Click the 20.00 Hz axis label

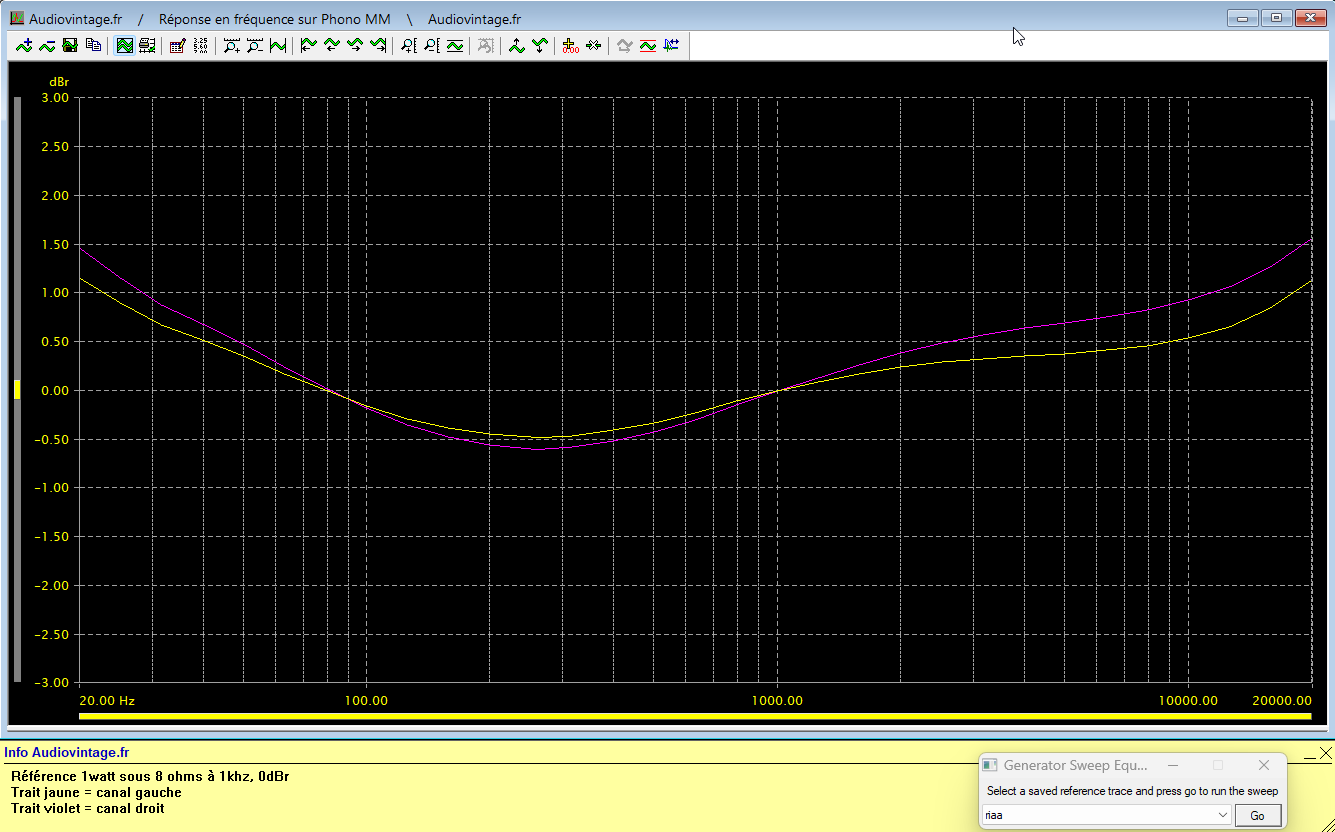[x=107, y=700]
